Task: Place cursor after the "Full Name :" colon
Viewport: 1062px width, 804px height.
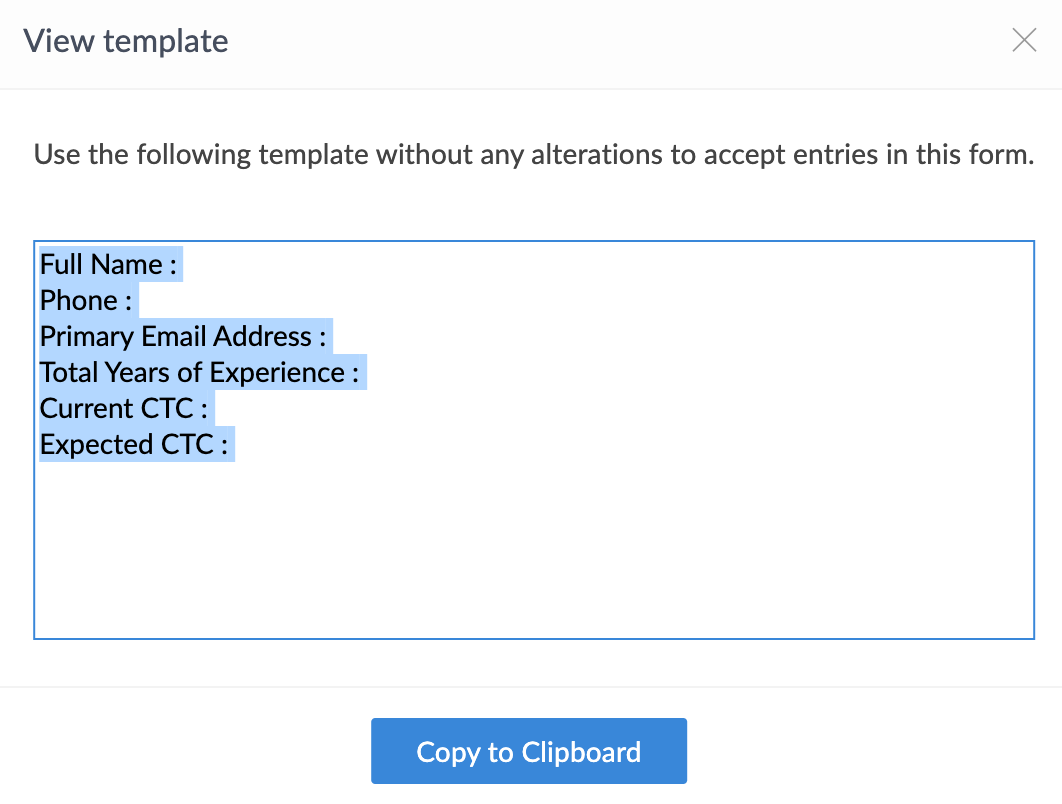Action: click(x=180, y=265)
